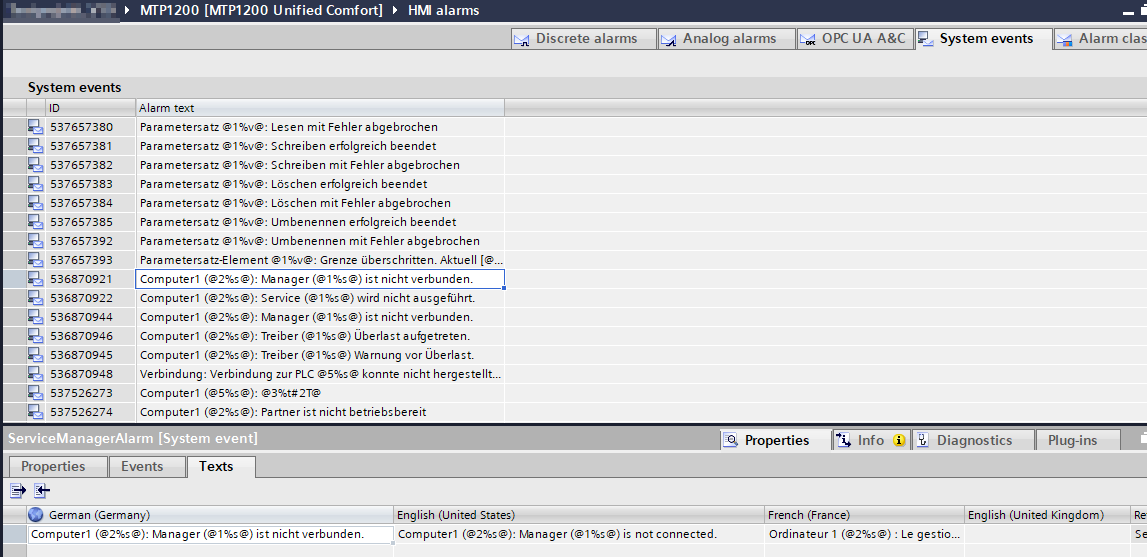Click the yellow info indicator on Info tab
The width and height of the screenshot is (1147, 557).
pos(900,441)
